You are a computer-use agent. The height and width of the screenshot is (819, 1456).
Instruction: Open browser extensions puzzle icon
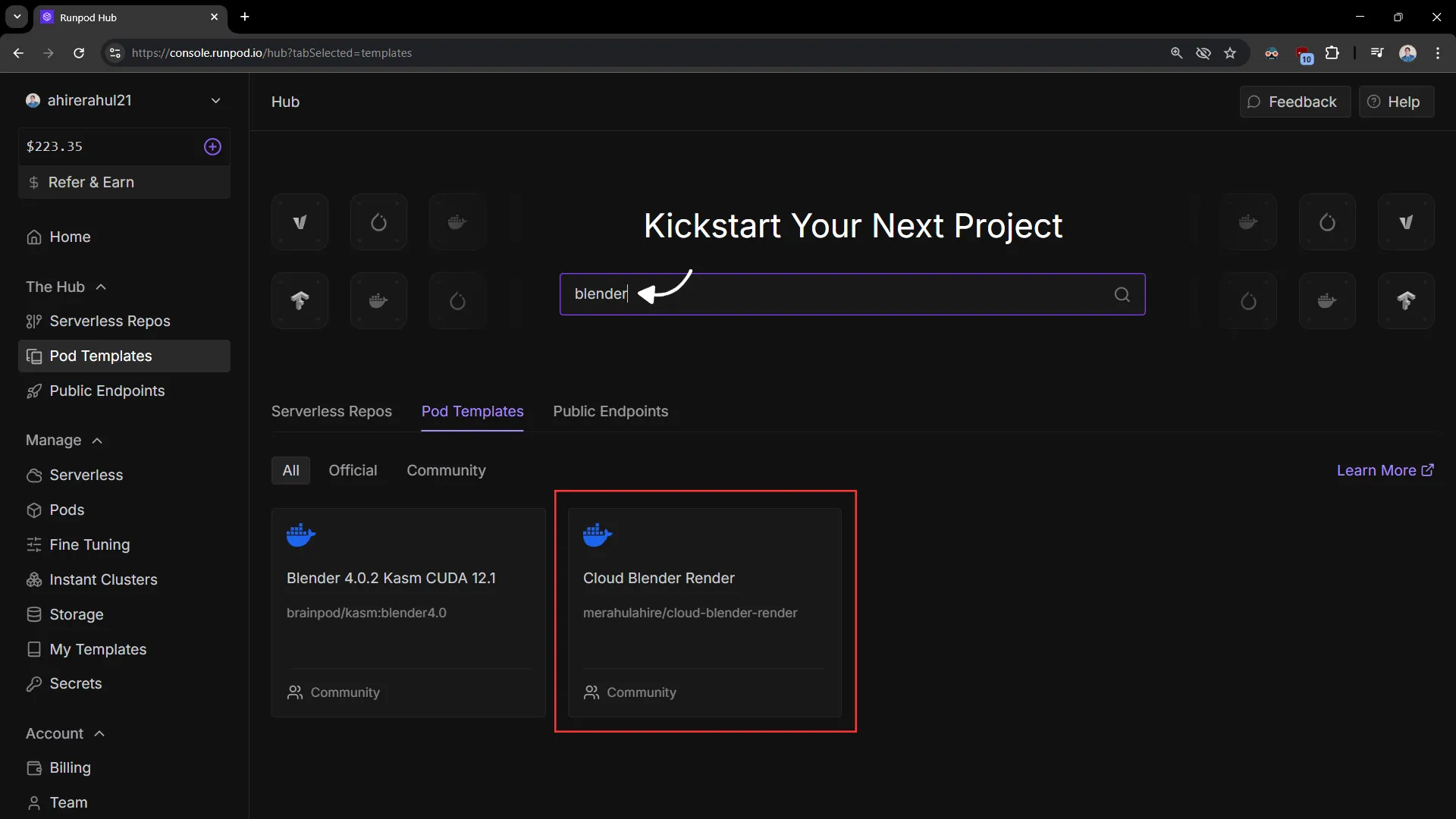pyautogui.click(x=1332, y=53)
